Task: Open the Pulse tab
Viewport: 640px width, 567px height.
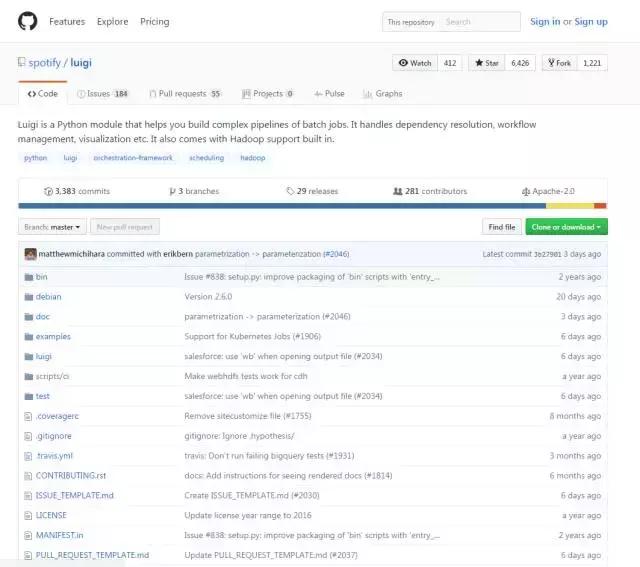Action: pos(329,93)
